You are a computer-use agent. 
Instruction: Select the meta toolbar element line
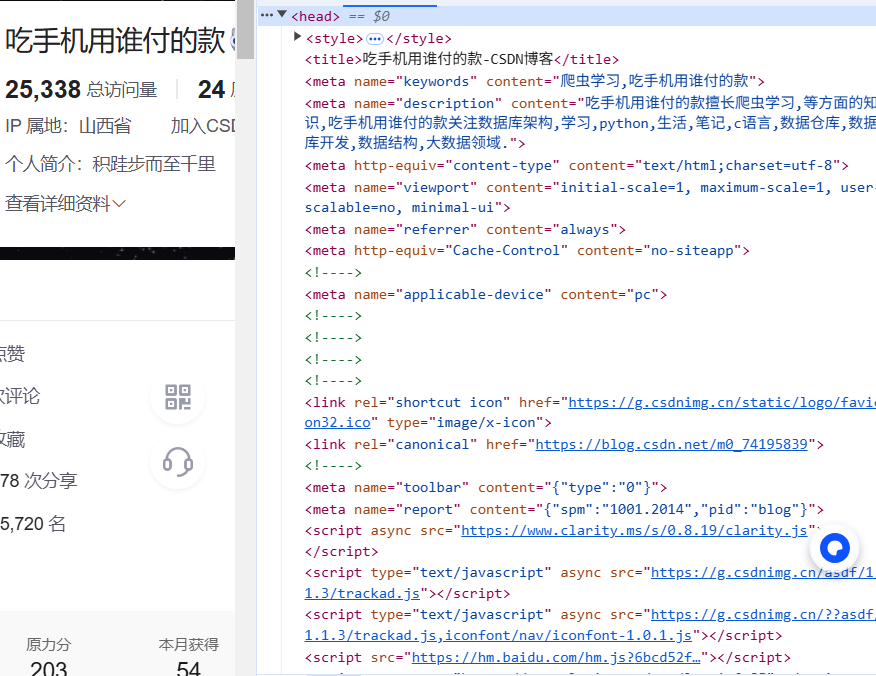485,487
